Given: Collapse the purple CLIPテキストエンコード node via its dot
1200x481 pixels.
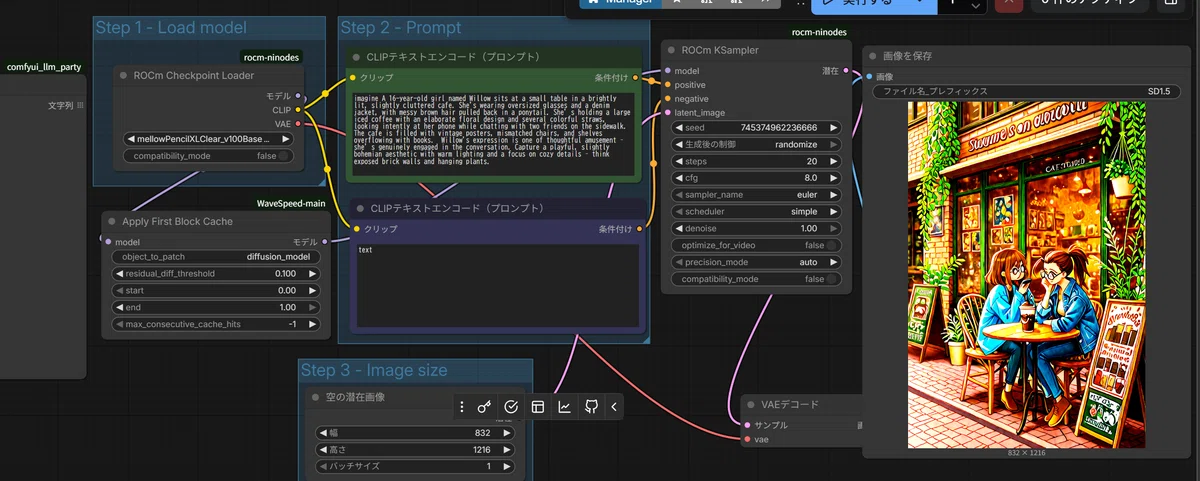Looking at the screenshot, I should [x=359, y=208].
